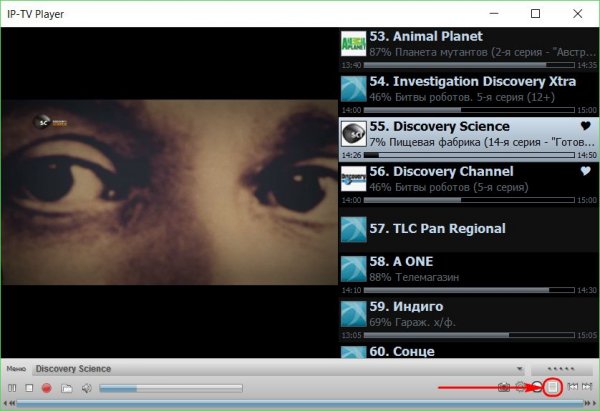Image resolution: width=600 pixels, height=411 pixels.
Task: Switch to the next channel
Action: click(589, 388)
